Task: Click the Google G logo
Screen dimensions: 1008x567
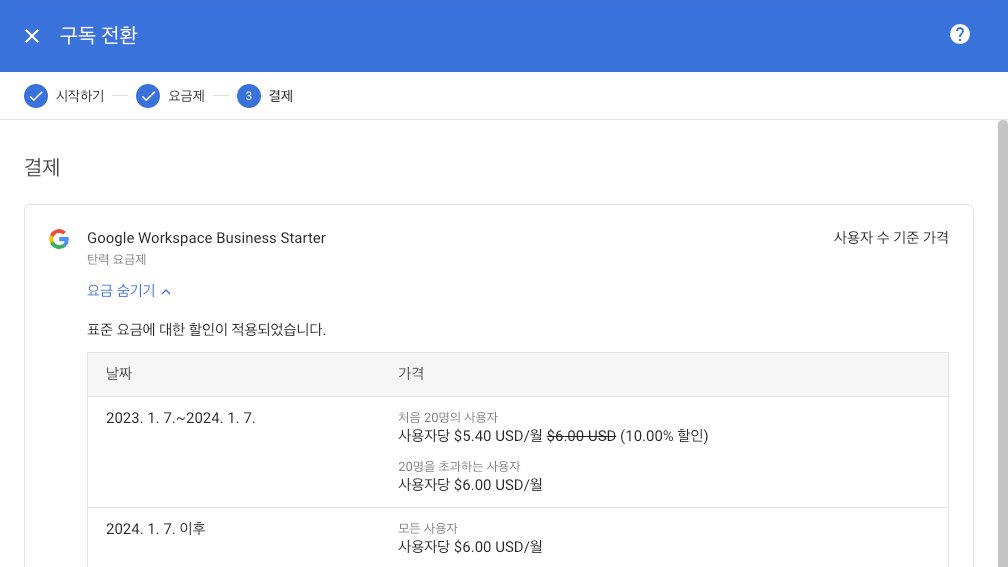Action: [59, 238]
